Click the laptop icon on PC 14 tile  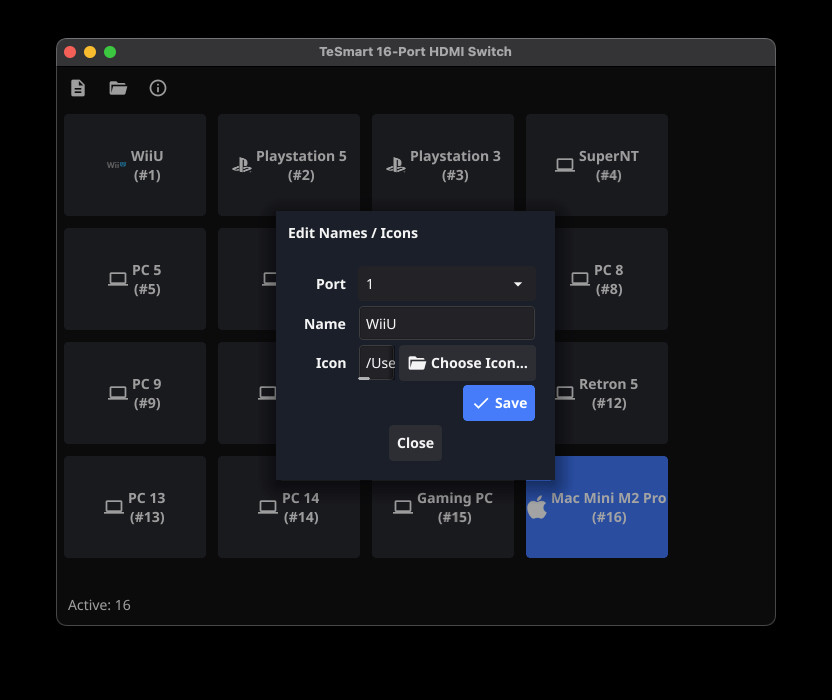(267, 507)
